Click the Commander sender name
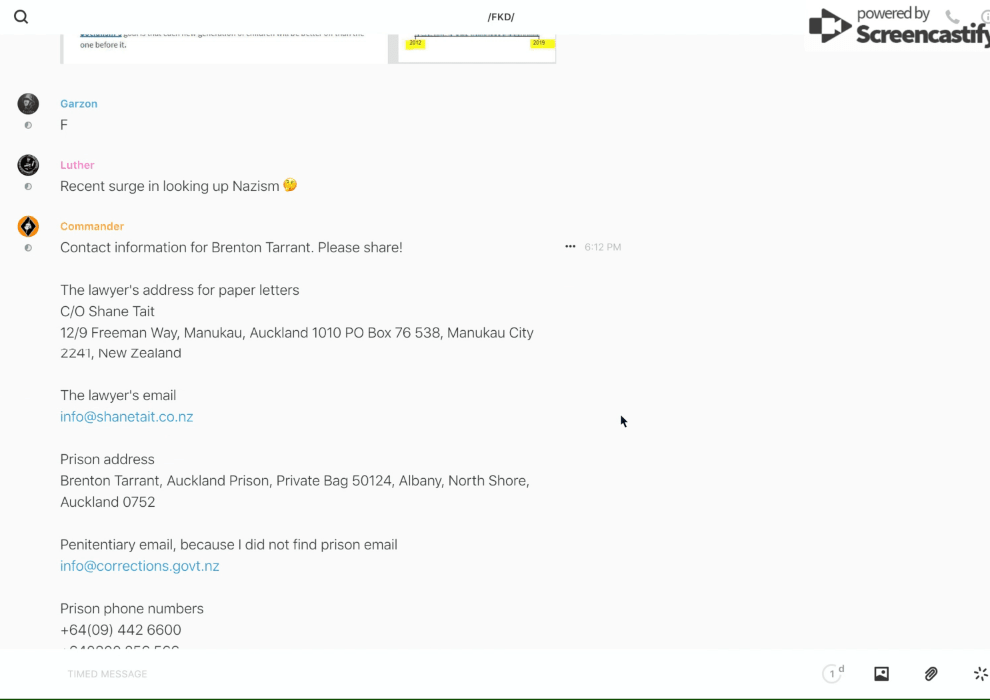Screen dimensions: 990x700 92,227
